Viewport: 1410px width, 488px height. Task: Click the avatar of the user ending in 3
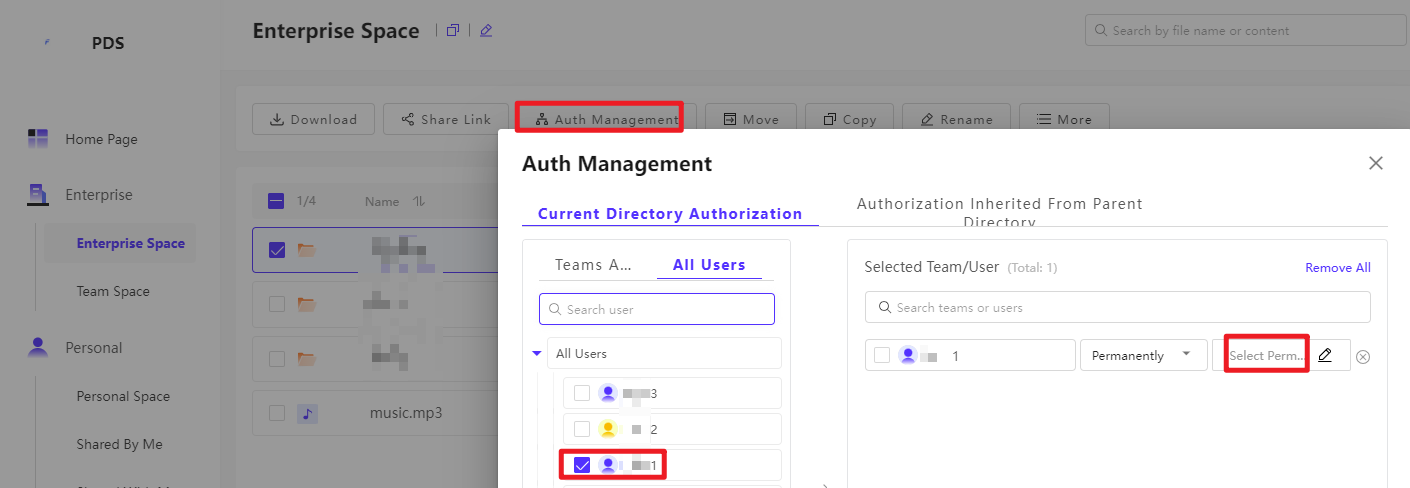pos(608,393)
